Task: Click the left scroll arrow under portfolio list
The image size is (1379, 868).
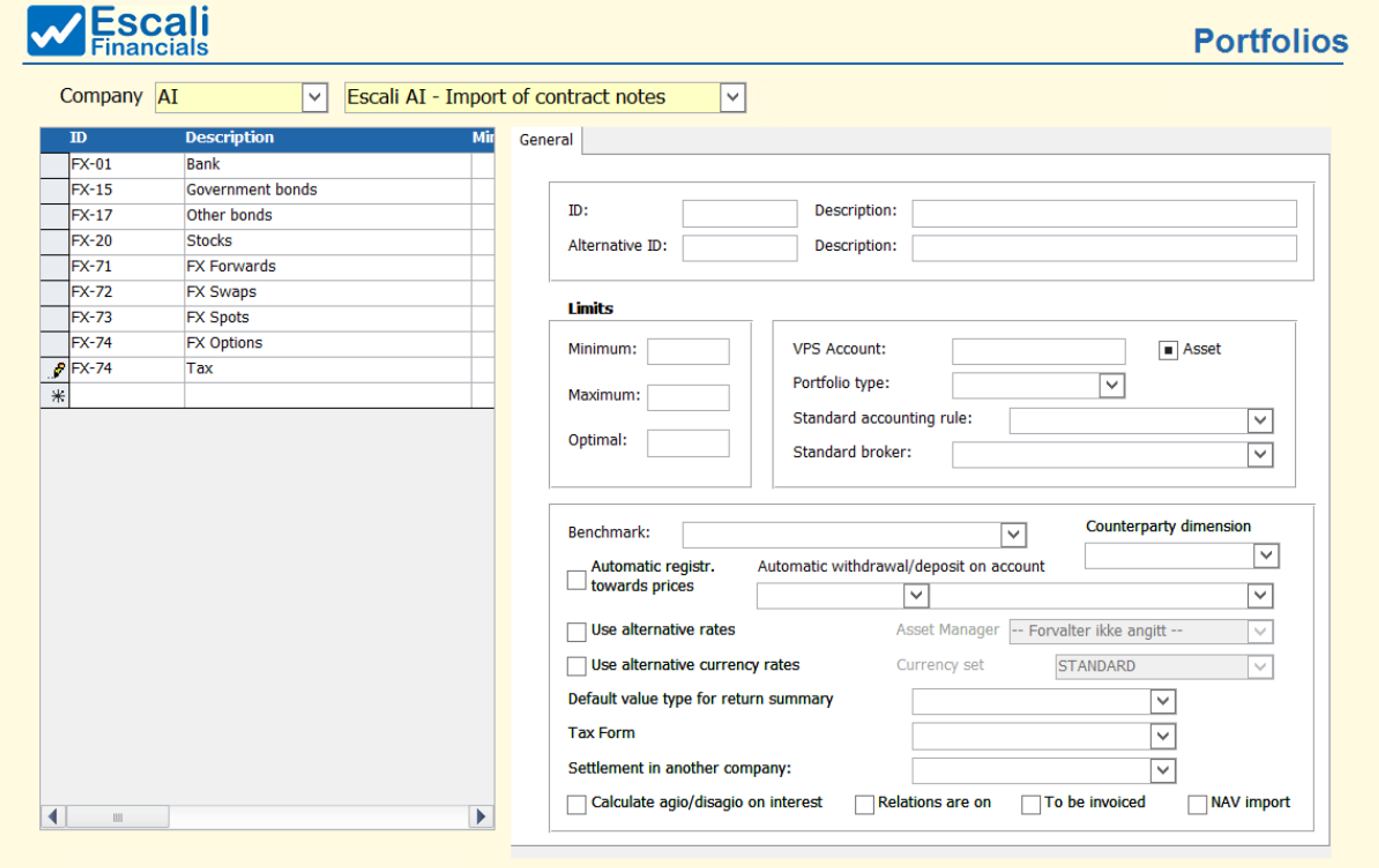Action: pyautogui.click(x=53, y=816)
